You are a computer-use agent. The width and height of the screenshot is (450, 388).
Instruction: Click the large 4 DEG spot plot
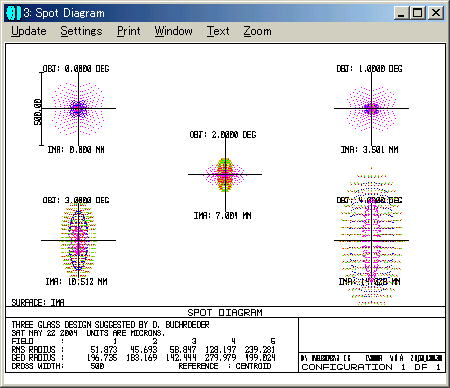click(x=371, y=237)
